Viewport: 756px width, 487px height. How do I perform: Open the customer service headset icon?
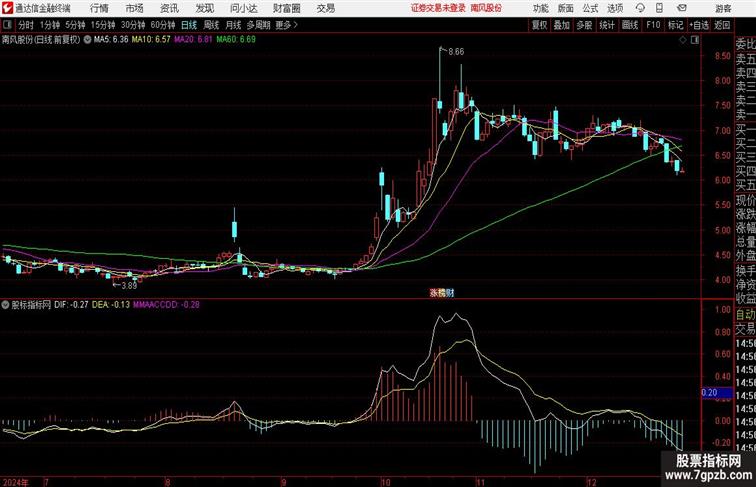[x=640, y=8]
